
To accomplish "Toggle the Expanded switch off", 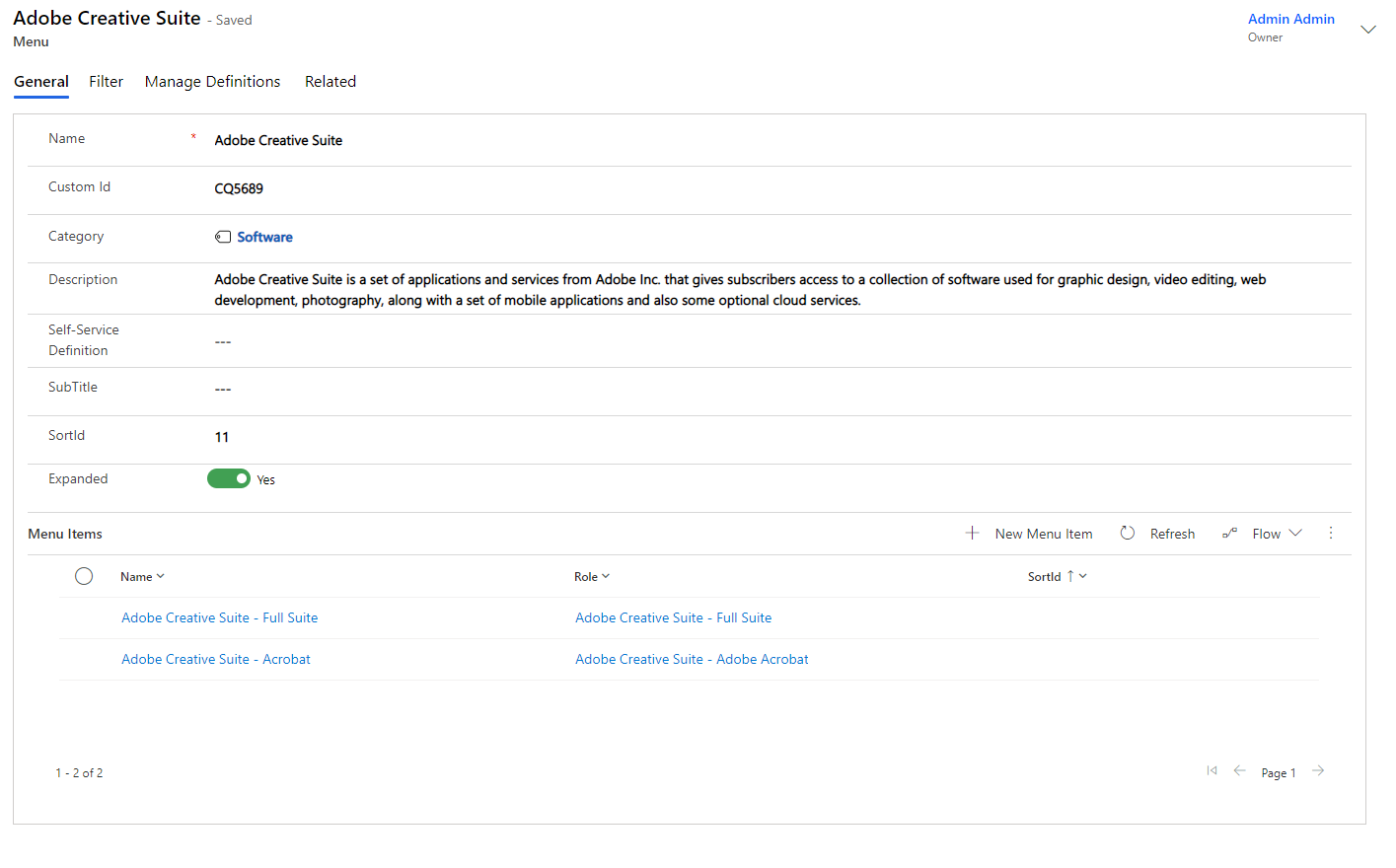I will tap(229, 479).
